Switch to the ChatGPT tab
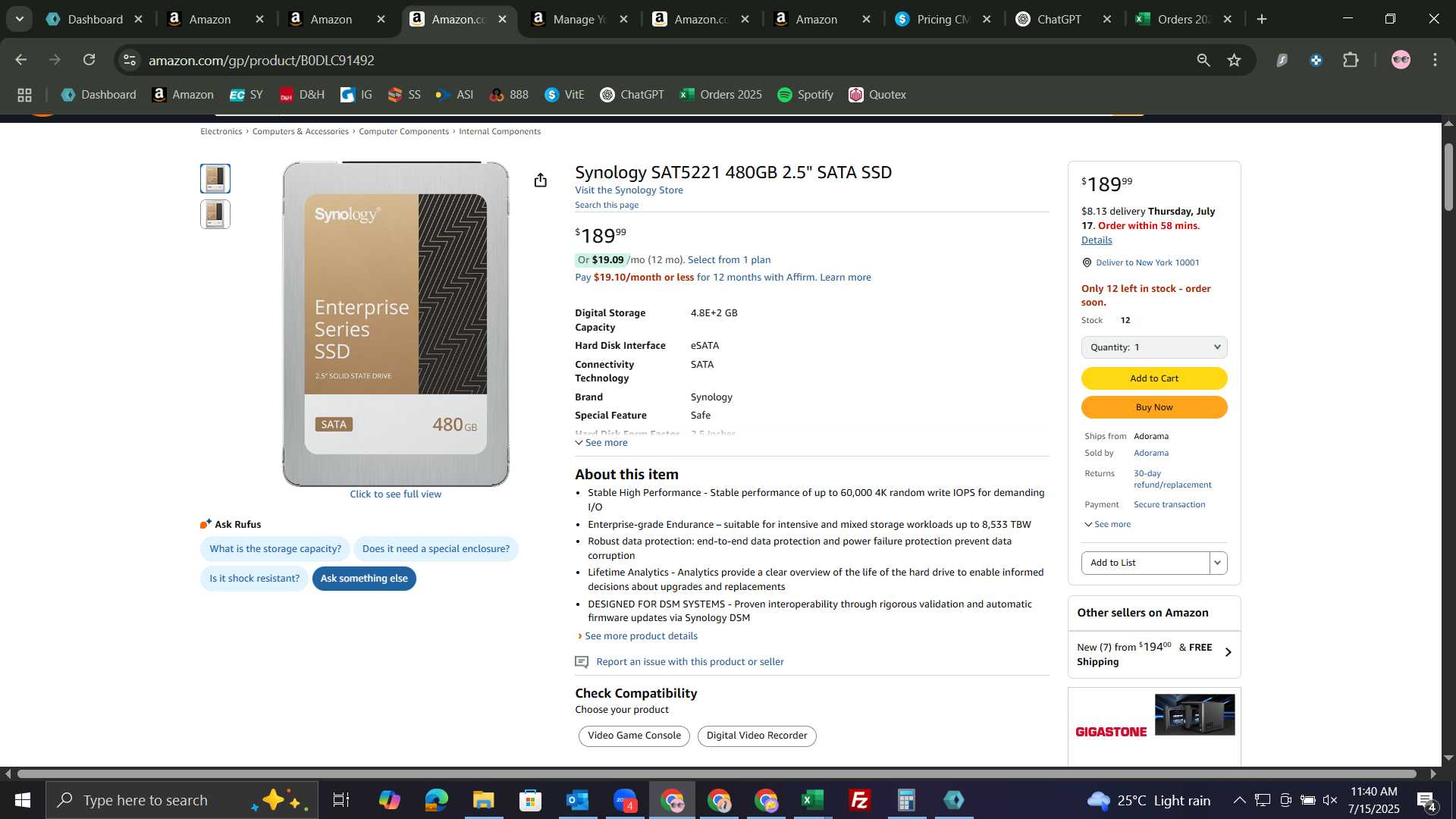1456x819 pixels. [1065, 19]
